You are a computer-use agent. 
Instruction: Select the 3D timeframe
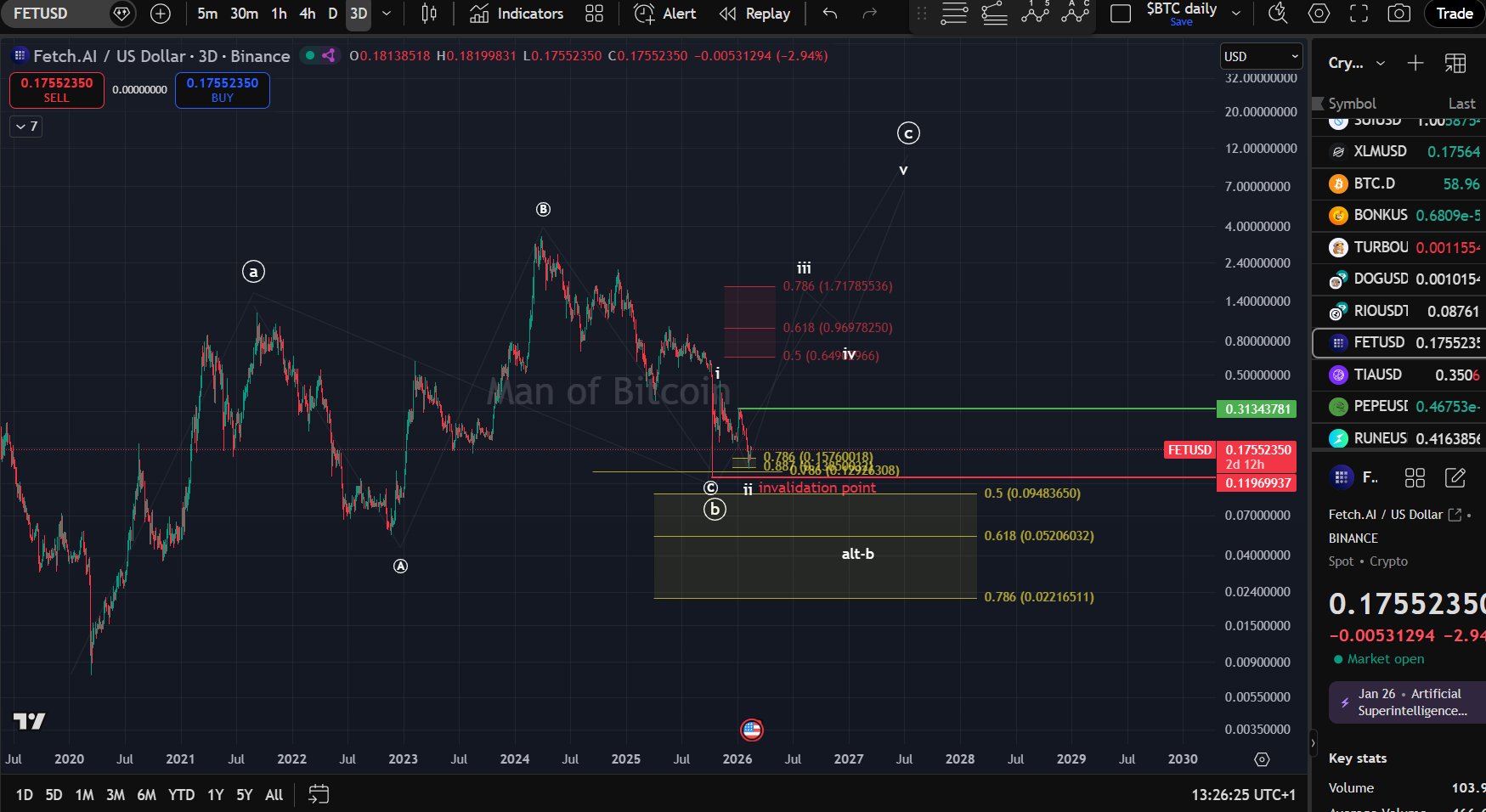point(359,14)
